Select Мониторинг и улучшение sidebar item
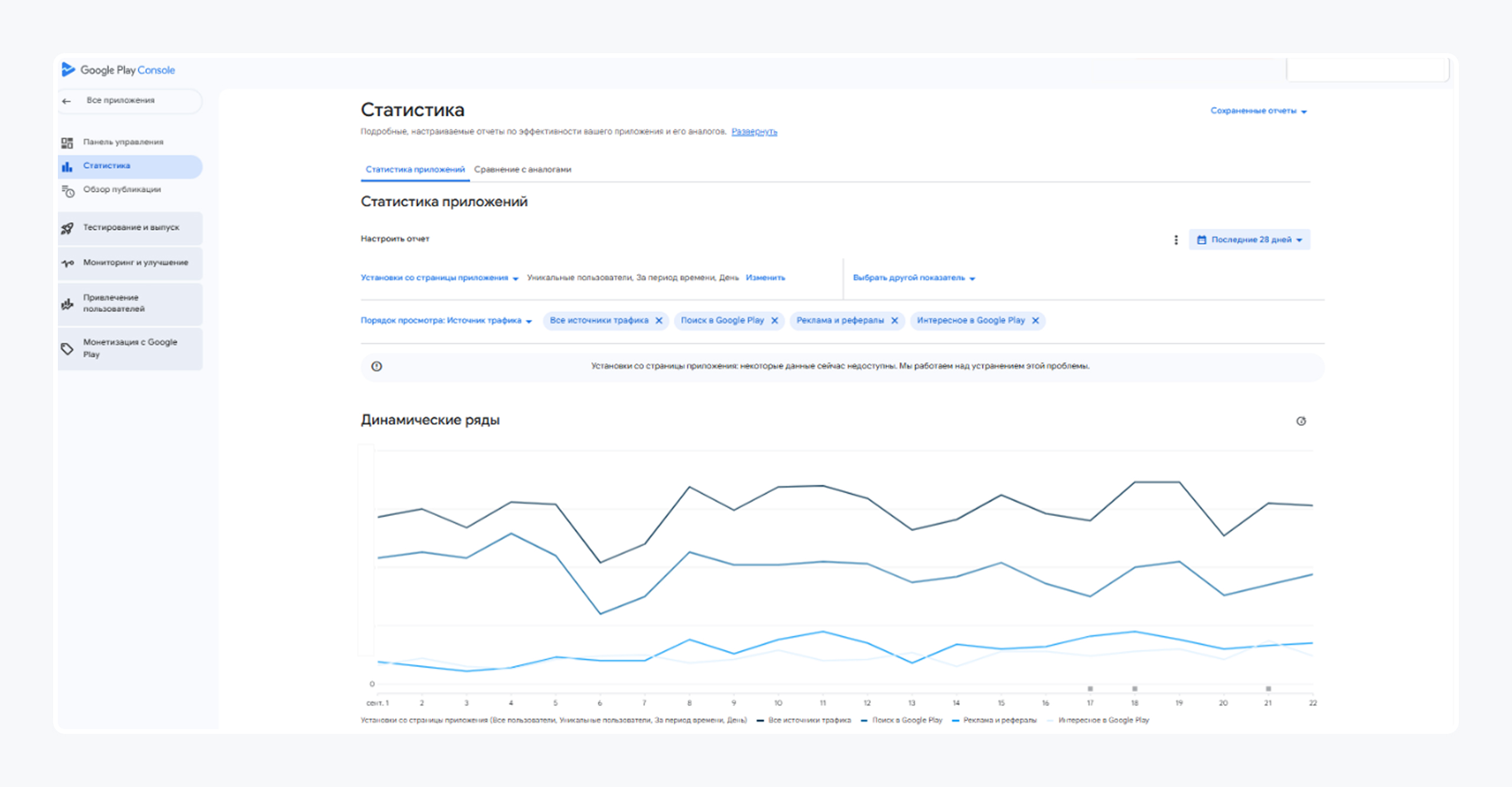This screenshot has height=787, width=1512. [135, 262]
